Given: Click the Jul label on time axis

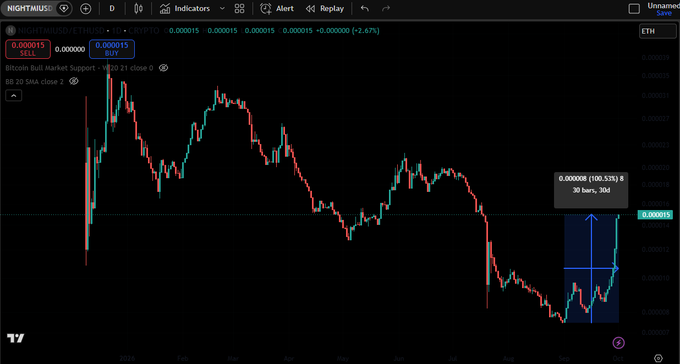Looking at the screenshot, I should [x=454, y=359].
